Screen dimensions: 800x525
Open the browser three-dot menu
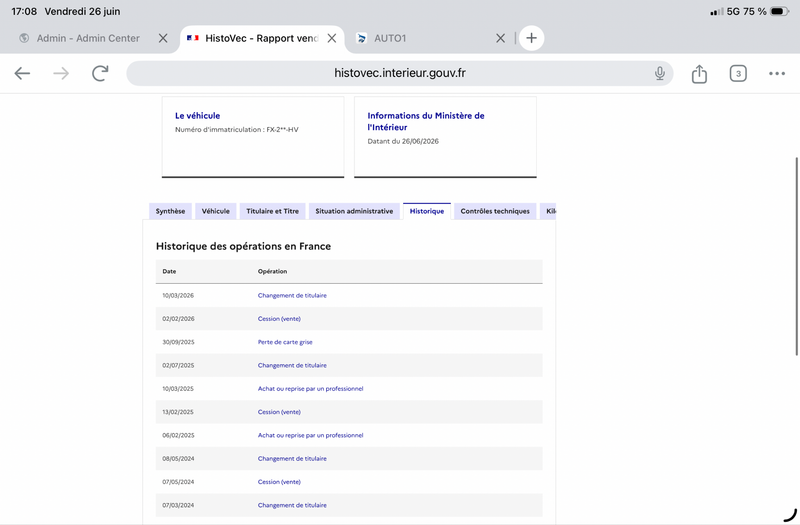pyautogui.click(x=777, y=73)
